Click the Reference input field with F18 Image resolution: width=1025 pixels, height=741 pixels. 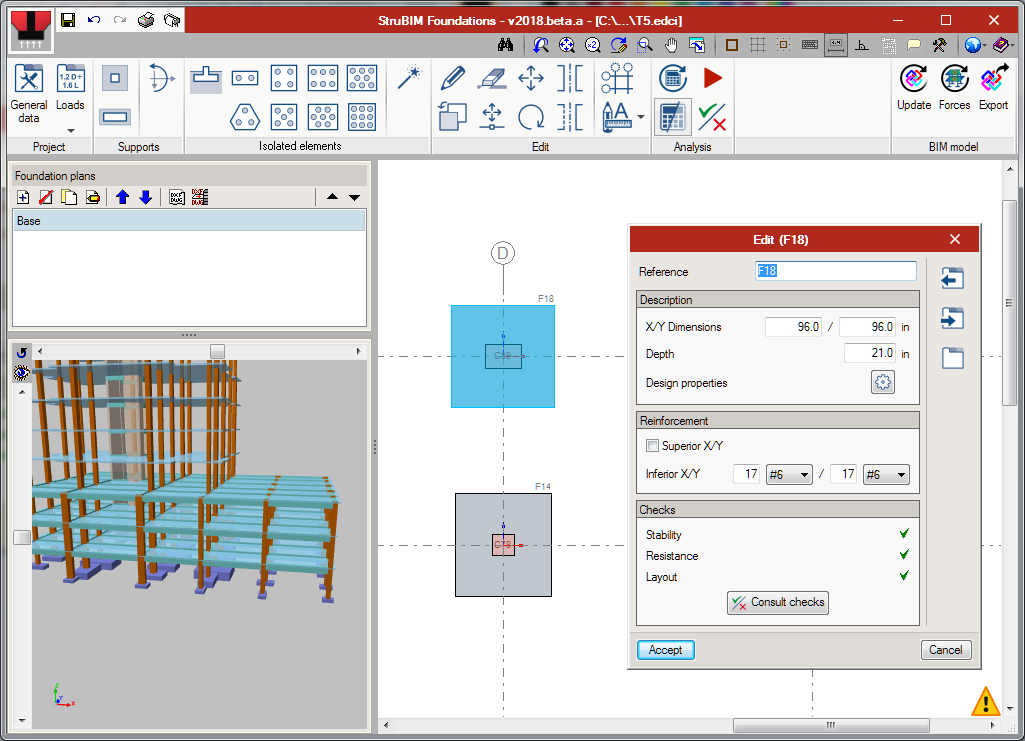point(835,271)
